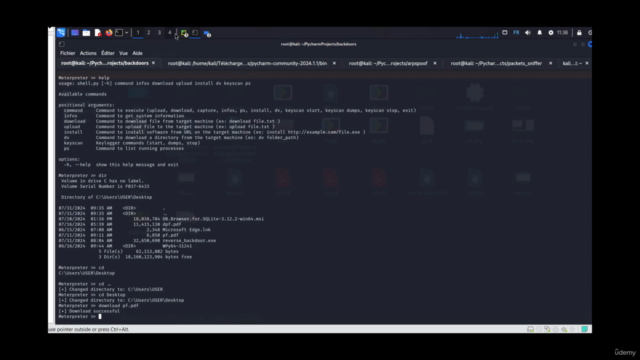Launch the text editor panel icon
This screenshot has width=640, height=360.
pos(98,33)
